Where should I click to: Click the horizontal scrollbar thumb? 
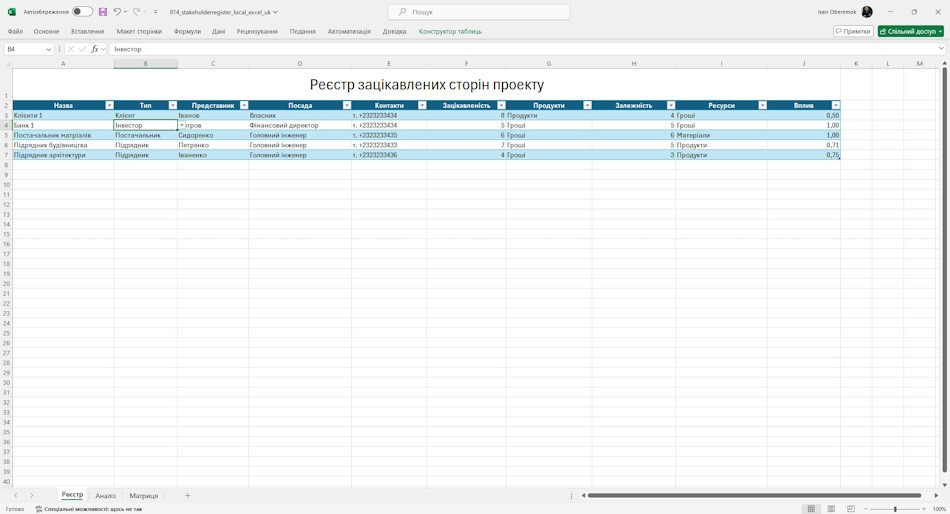(754, 495)
